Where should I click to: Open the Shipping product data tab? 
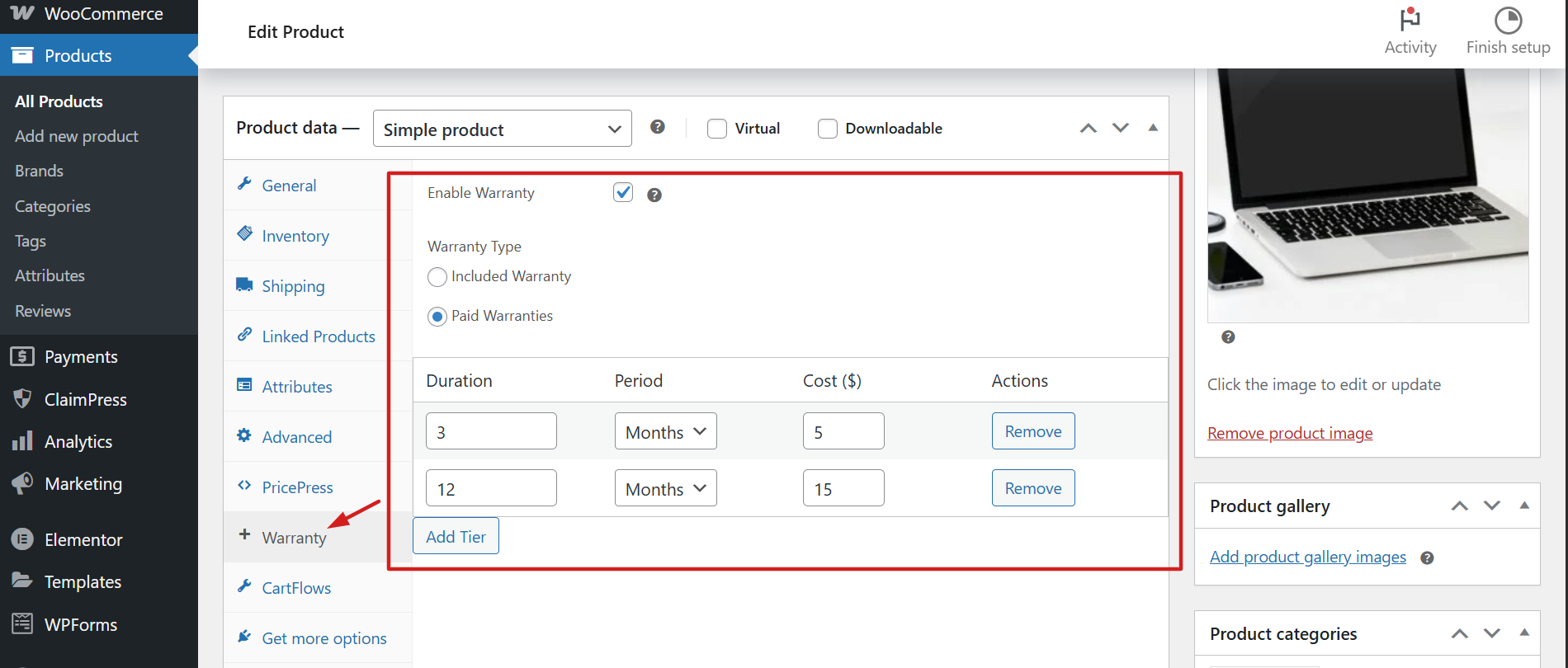pos(293,286)
